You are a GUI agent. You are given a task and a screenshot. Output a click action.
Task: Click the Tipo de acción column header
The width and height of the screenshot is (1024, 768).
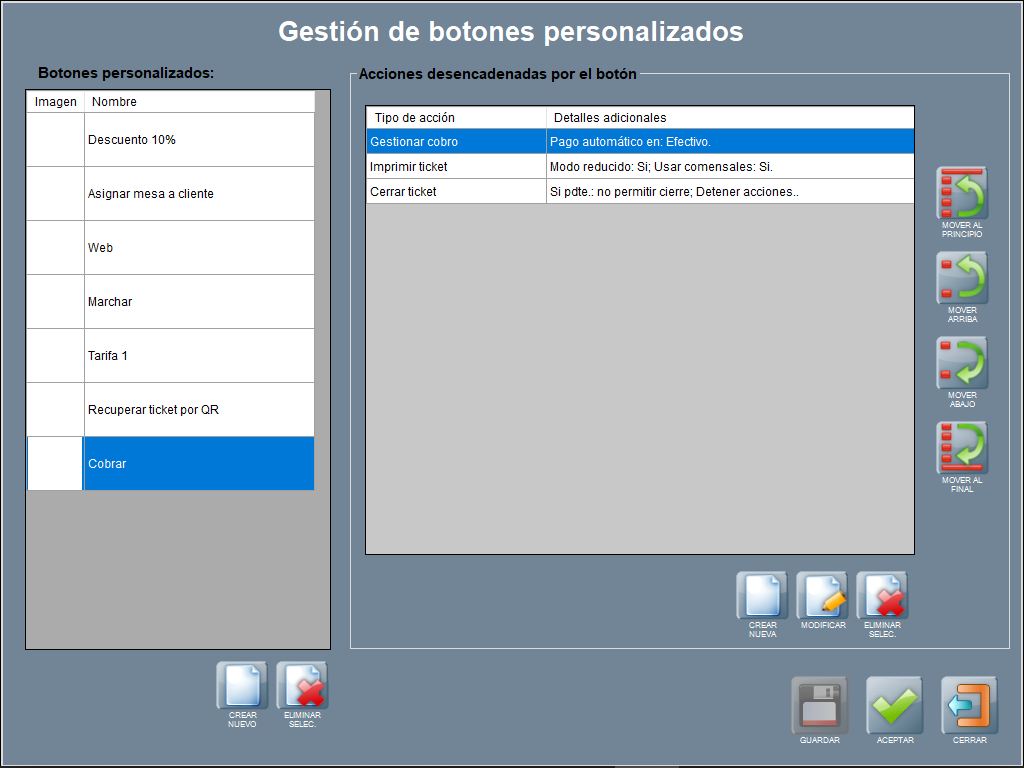point(456,118)
